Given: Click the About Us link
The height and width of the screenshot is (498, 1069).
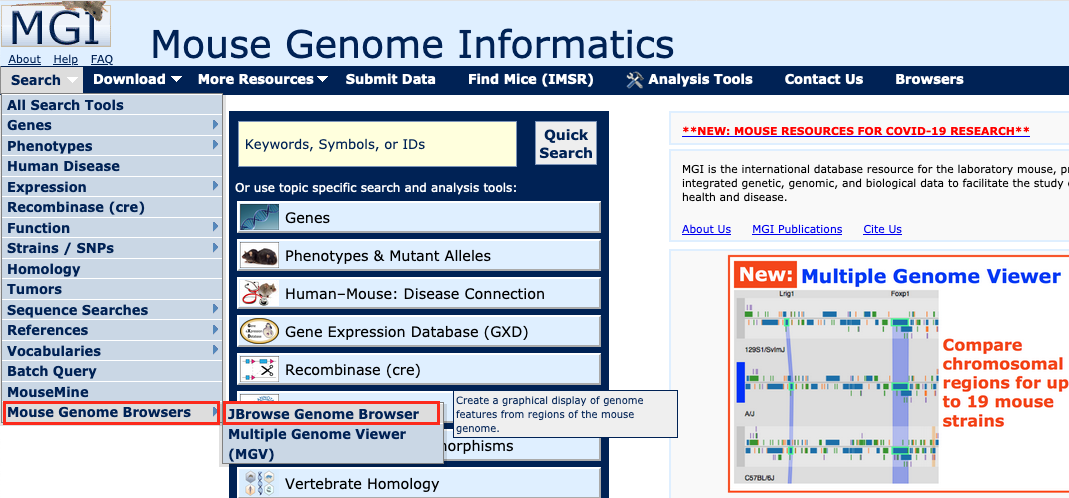Looking at the screenshot, I should tap(706, 229).
